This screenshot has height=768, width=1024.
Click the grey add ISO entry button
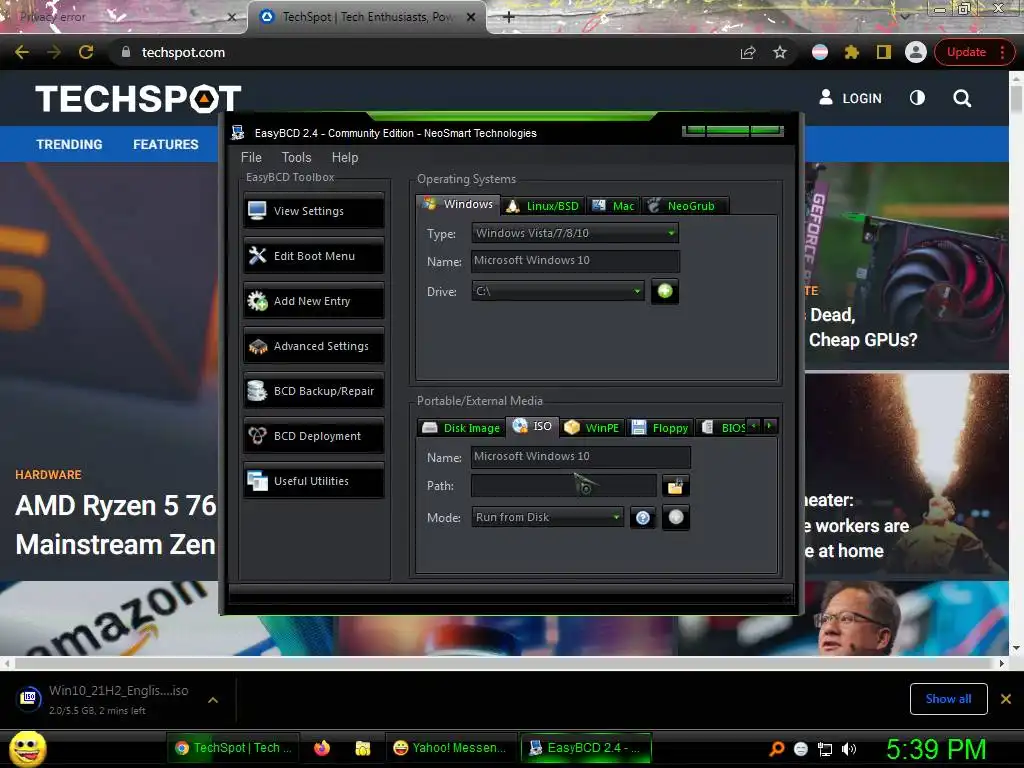click(676, 517)
